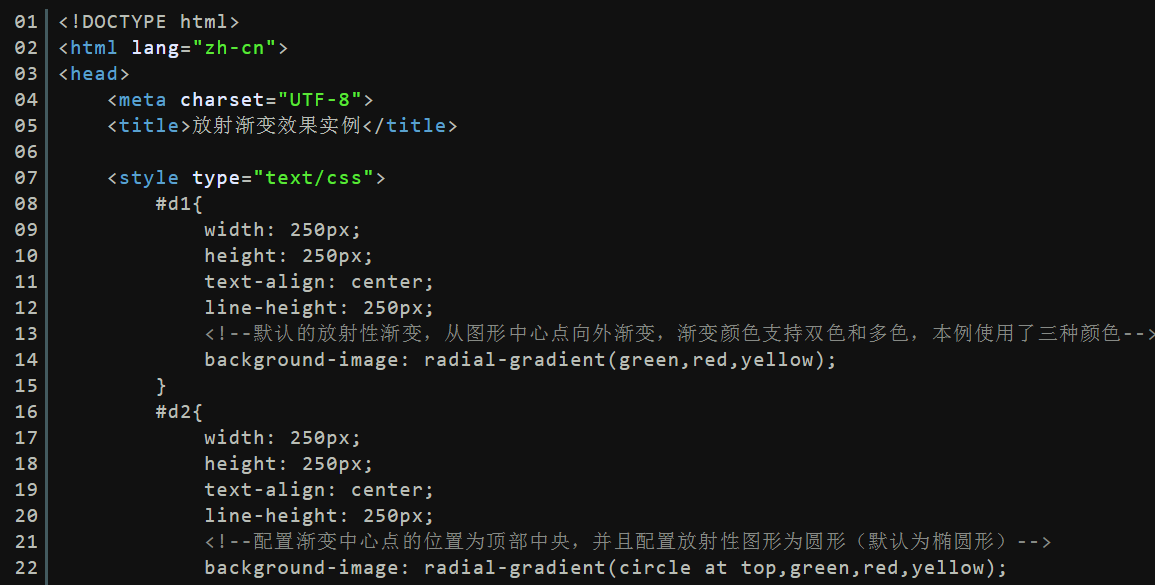Click the meta tag name on line 04
Viewport: 1155px width, 585px height.
(143, 99)
